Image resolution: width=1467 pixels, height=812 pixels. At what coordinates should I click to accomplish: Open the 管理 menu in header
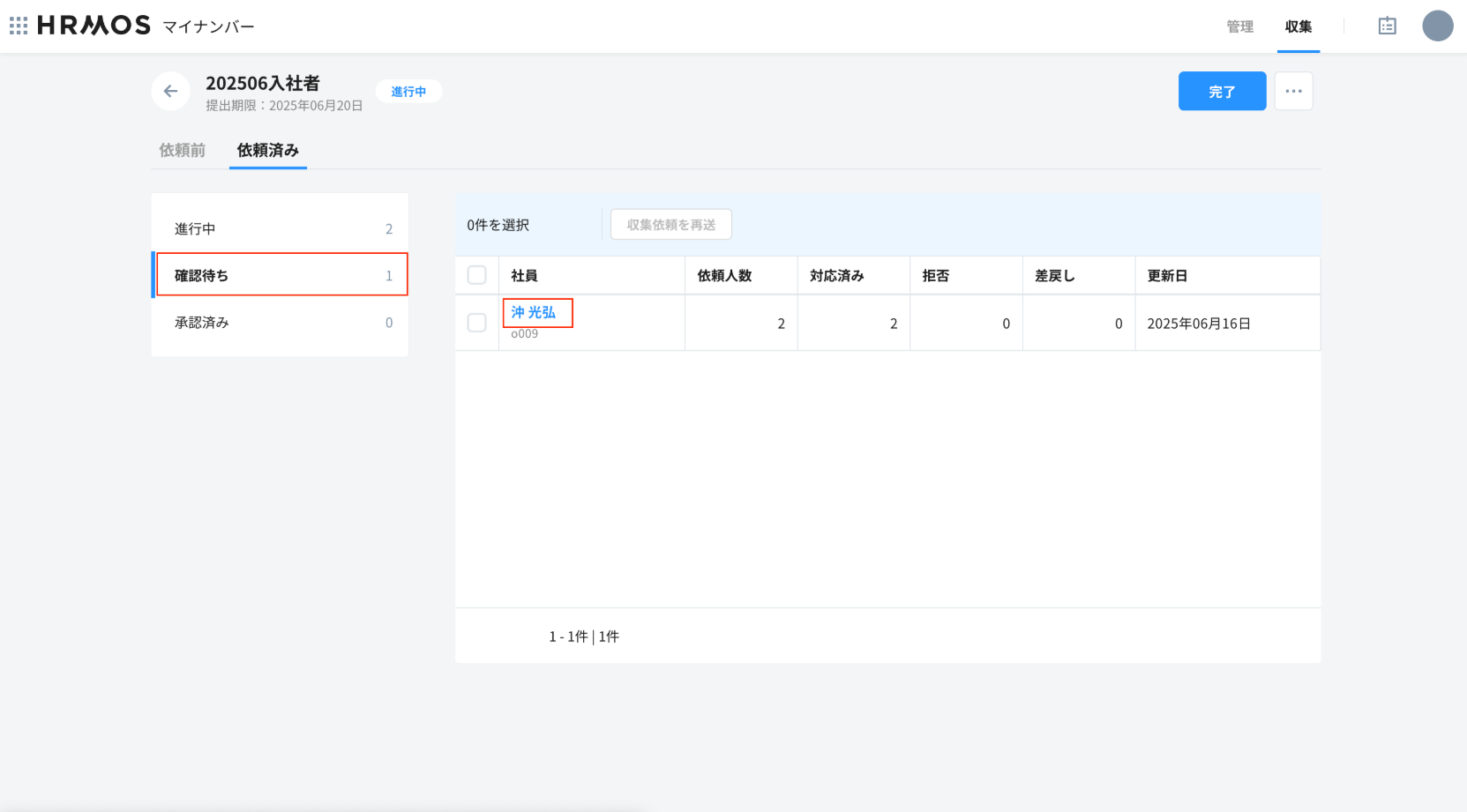1239,26
